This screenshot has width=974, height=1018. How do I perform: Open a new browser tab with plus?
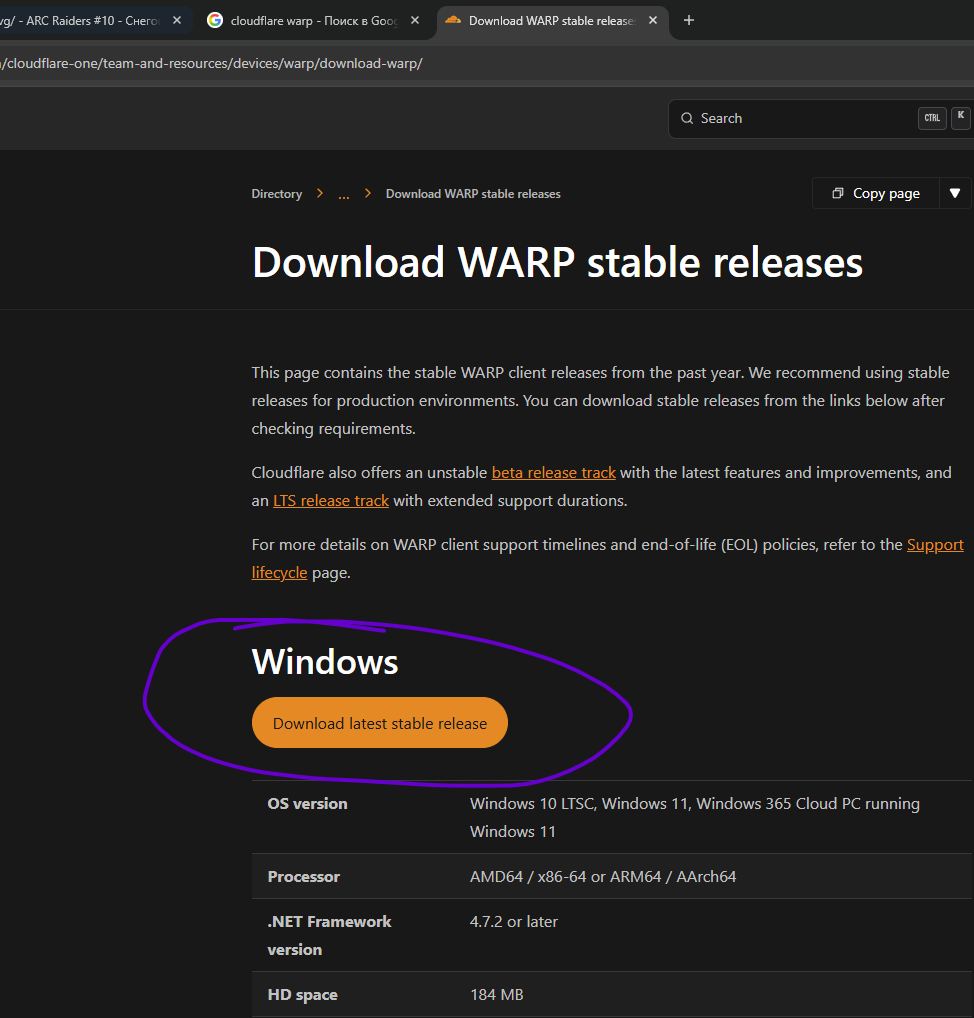(x=689, y=21)
